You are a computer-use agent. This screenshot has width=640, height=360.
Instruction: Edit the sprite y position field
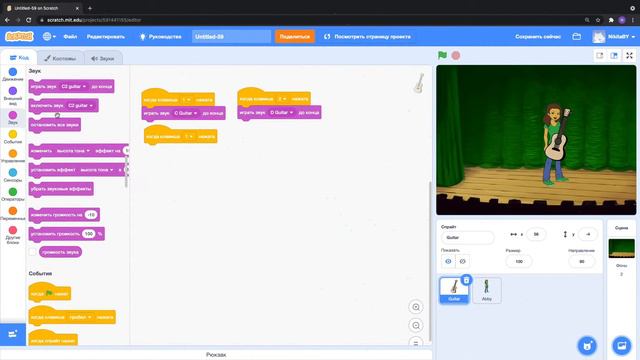pos(588,234)
